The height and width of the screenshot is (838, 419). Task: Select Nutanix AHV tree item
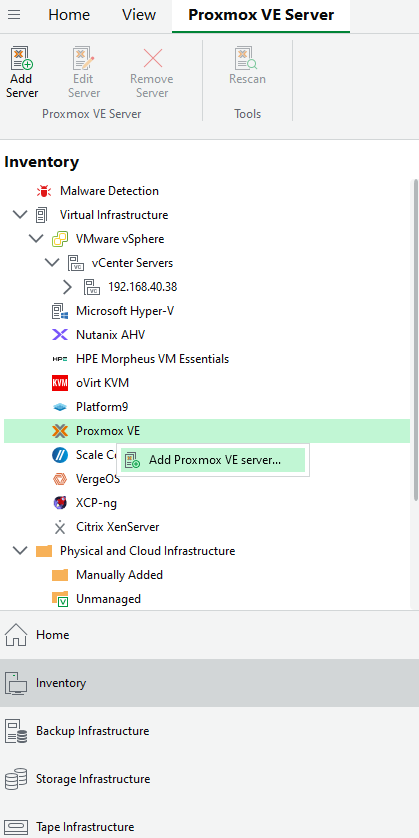click(110, 335)
